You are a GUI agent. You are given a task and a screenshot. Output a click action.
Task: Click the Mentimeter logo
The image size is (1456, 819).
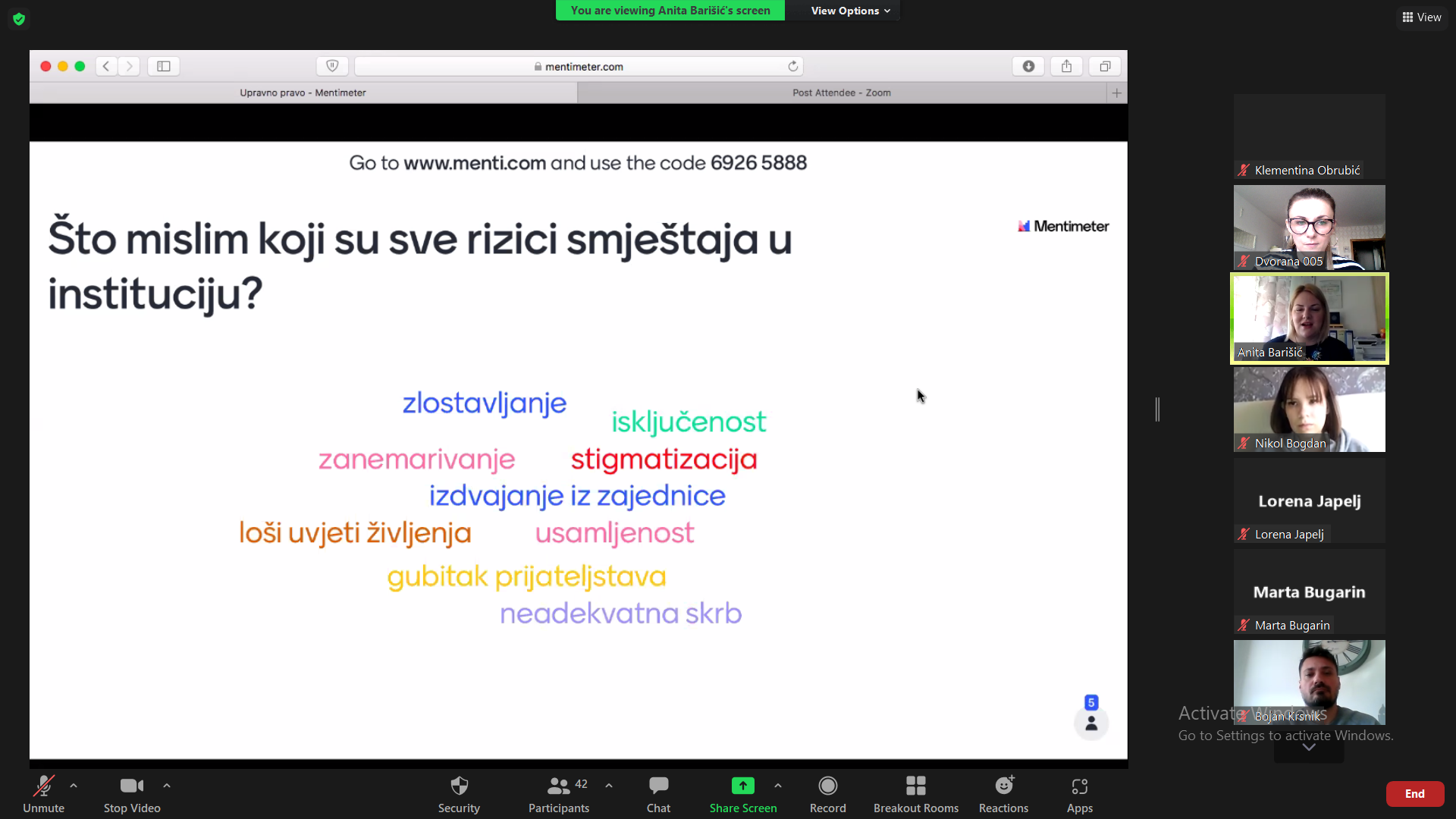pos(1063,226)
